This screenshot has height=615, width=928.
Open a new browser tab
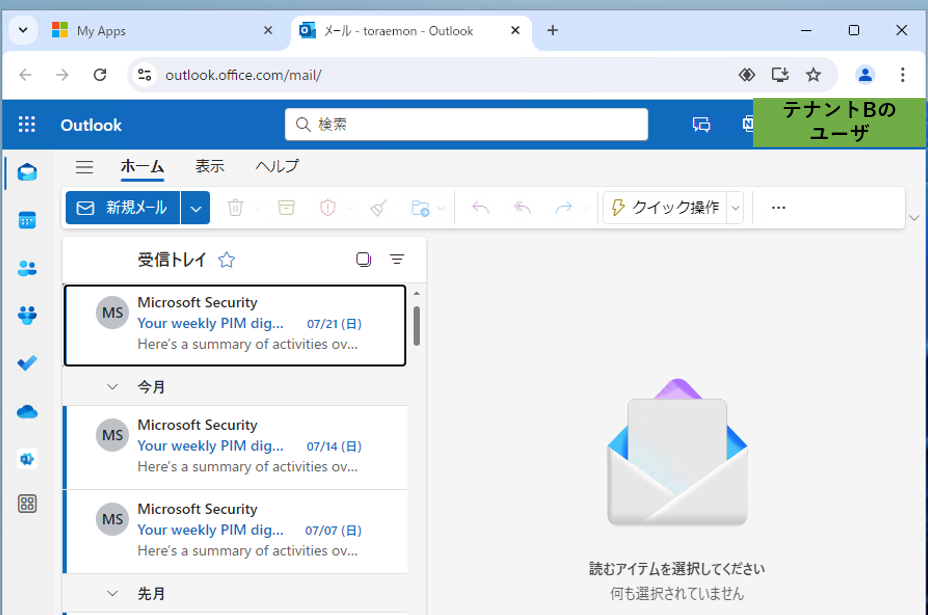tap(552, 30)
